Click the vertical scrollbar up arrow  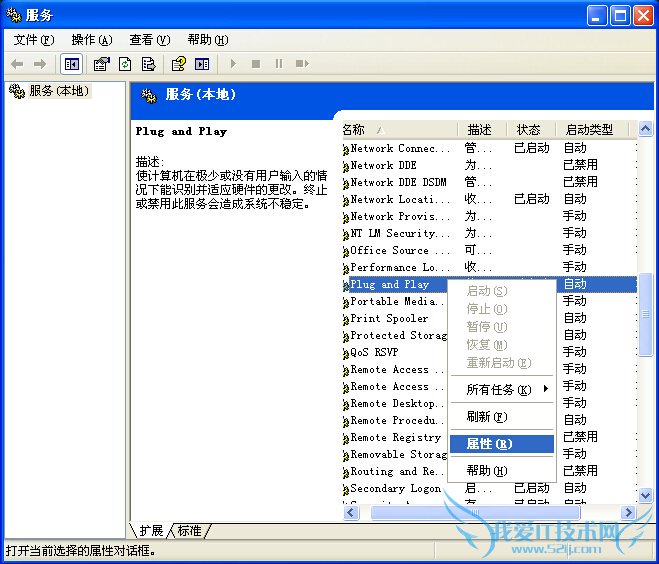(x=645, y=129)
